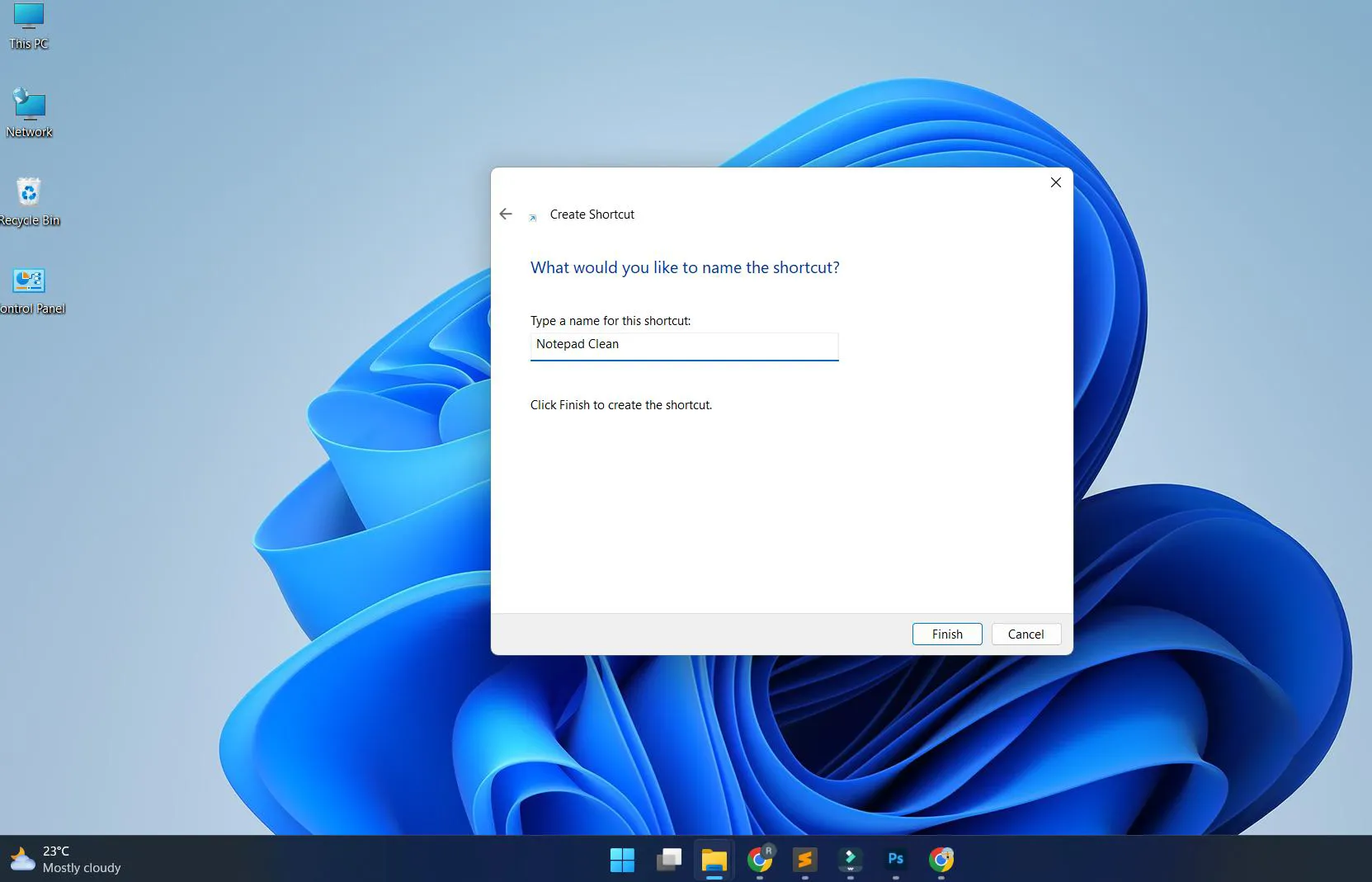Click Finish to create the shortcut
Viewport: 1372px width, 882px height.
pyautogui.click(x=946, y=634)
